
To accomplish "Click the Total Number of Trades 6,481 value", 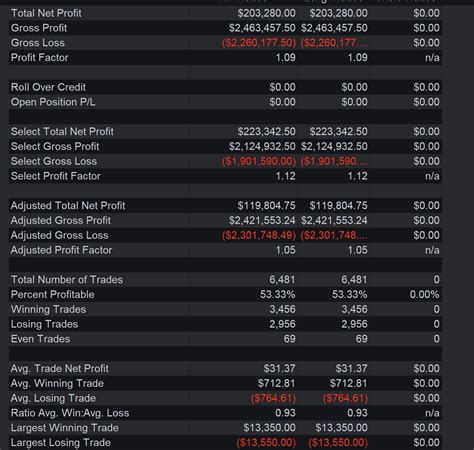I will click(282, 279).
